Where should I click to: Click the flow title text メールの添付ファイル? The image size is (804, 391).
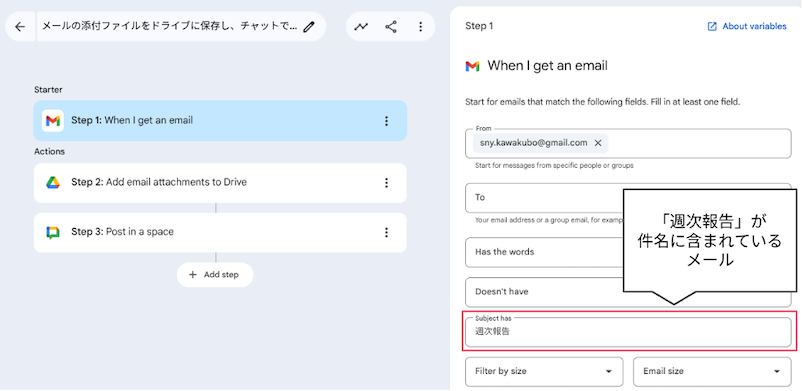point(169,27)
